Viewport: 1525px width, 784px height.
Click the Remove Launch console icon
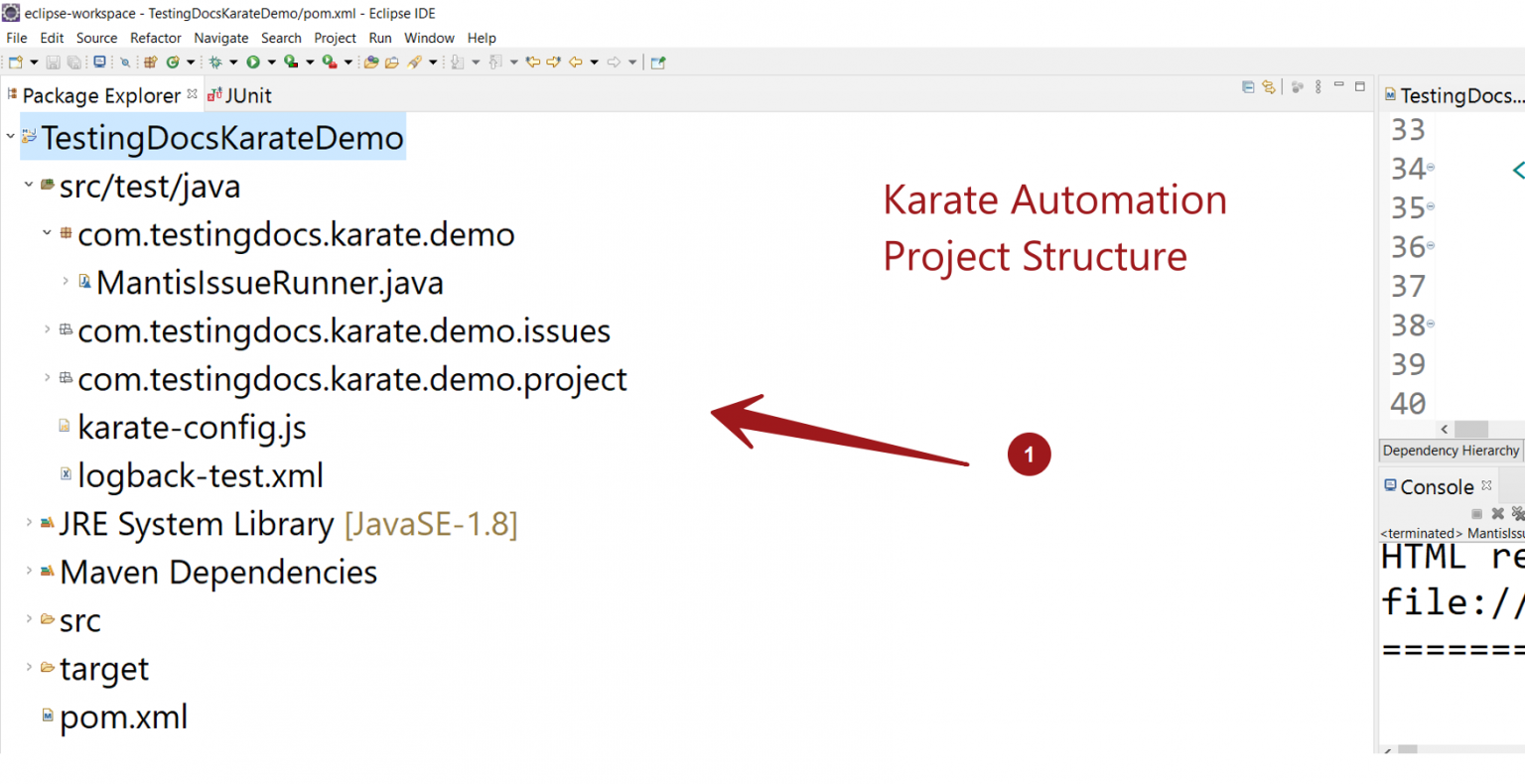[x=1497, y=513]
